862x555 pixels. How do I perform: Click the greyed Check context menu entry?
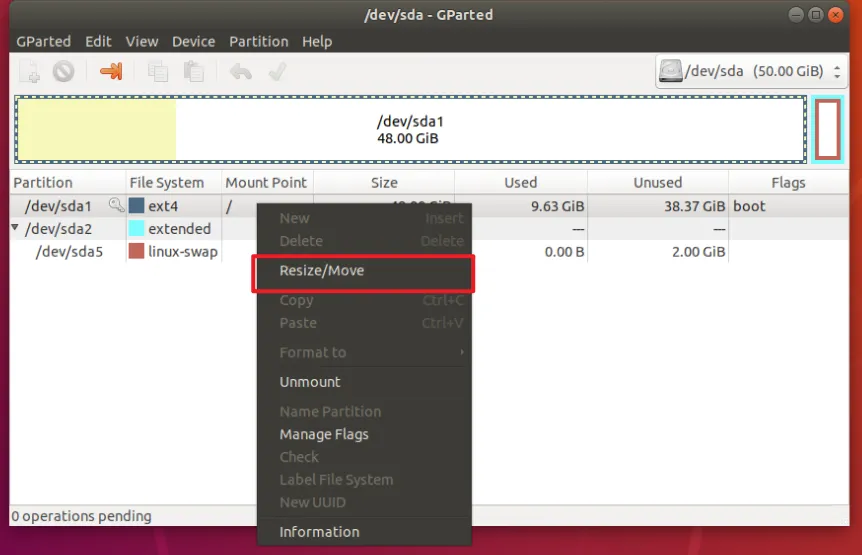tap(364, 457)
